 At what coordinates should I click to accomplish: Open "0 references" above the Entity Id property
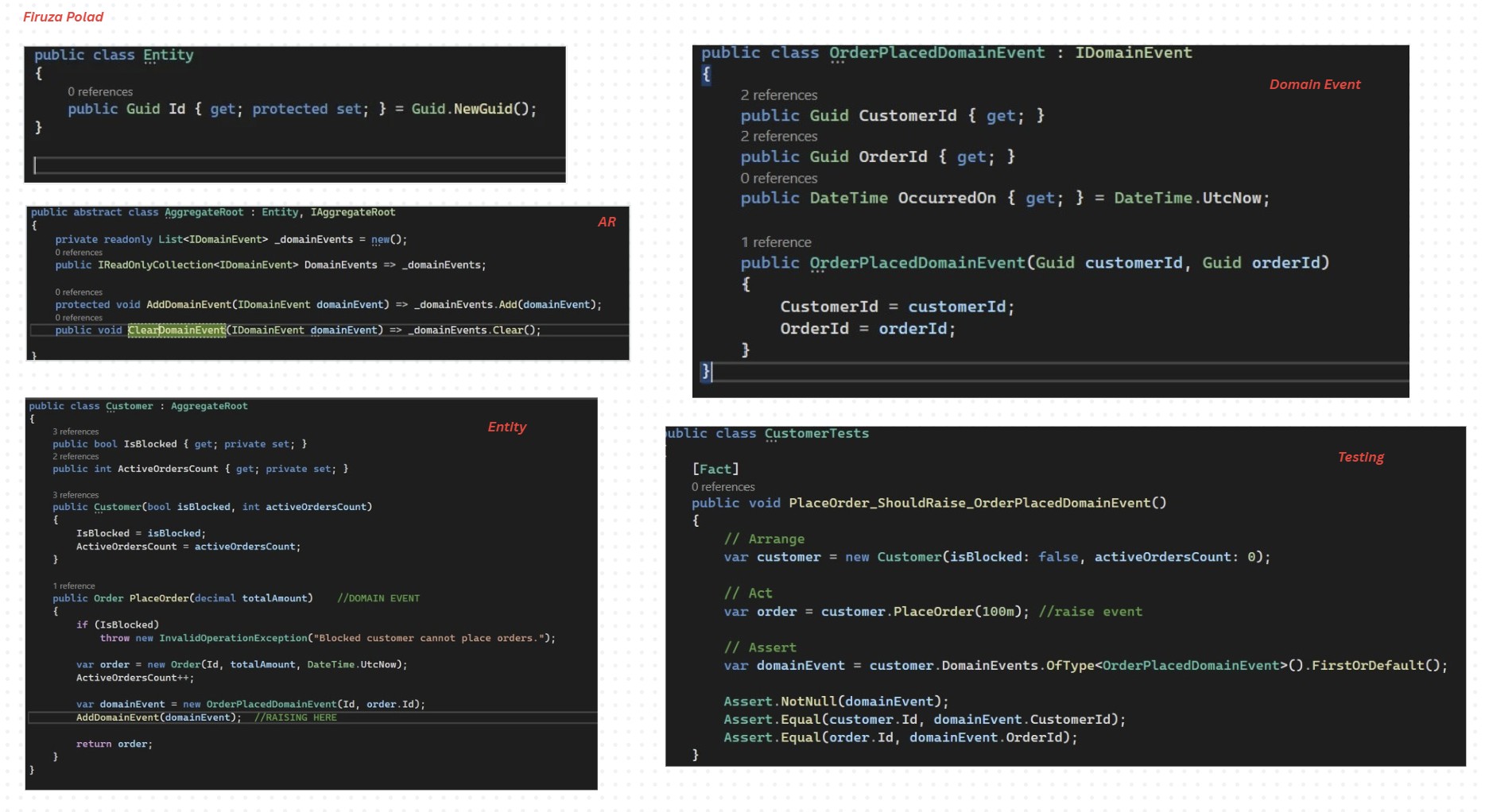click(x=100, y=91)
